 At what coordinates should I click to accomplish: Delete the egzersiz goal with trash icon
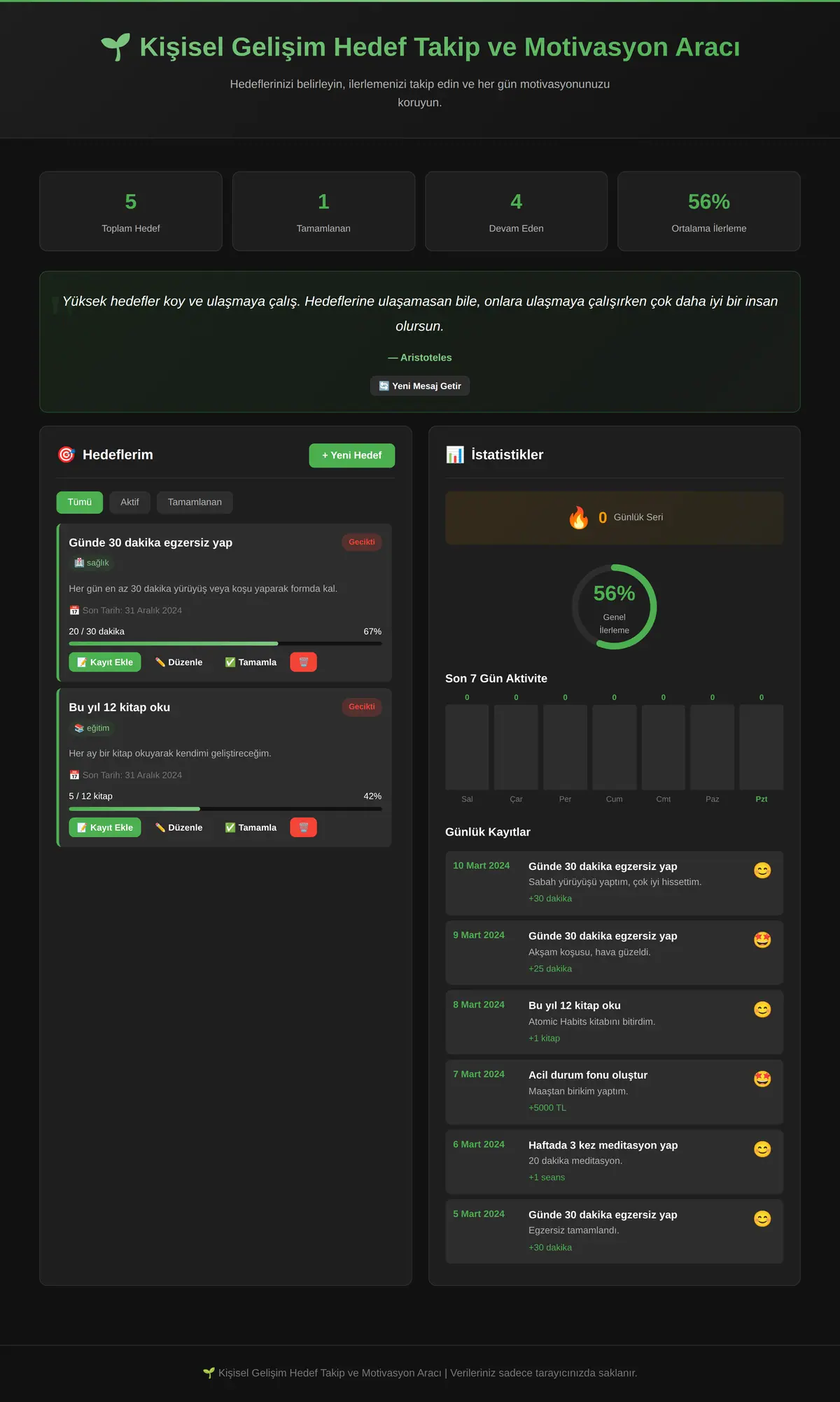(x=303, y=662)
